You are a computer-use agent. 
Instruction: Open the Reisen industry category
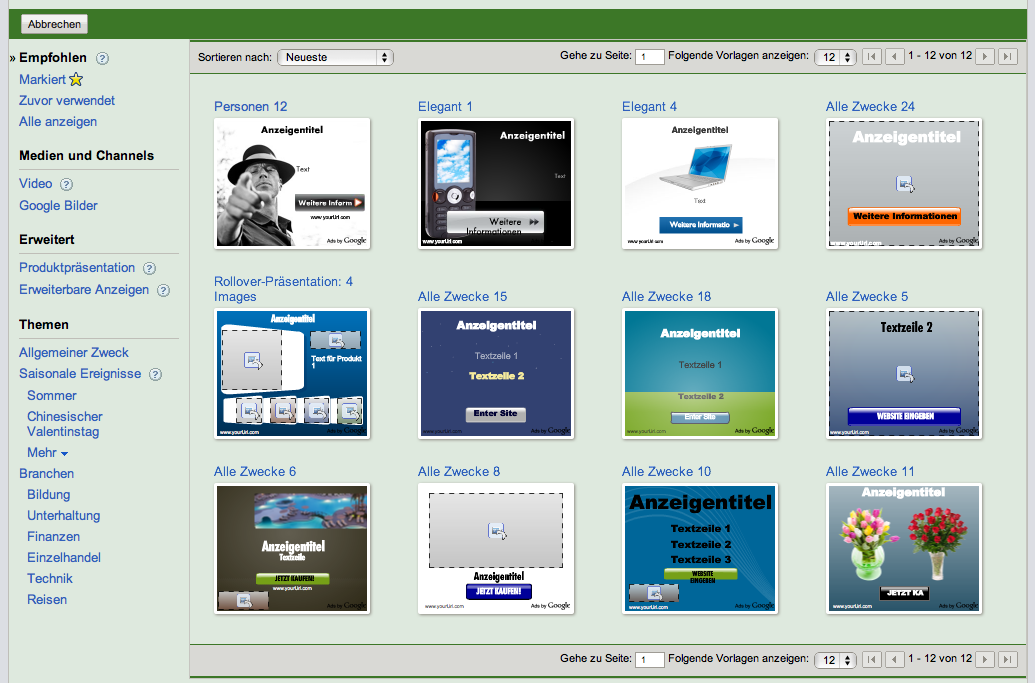(x=47, y=599)
